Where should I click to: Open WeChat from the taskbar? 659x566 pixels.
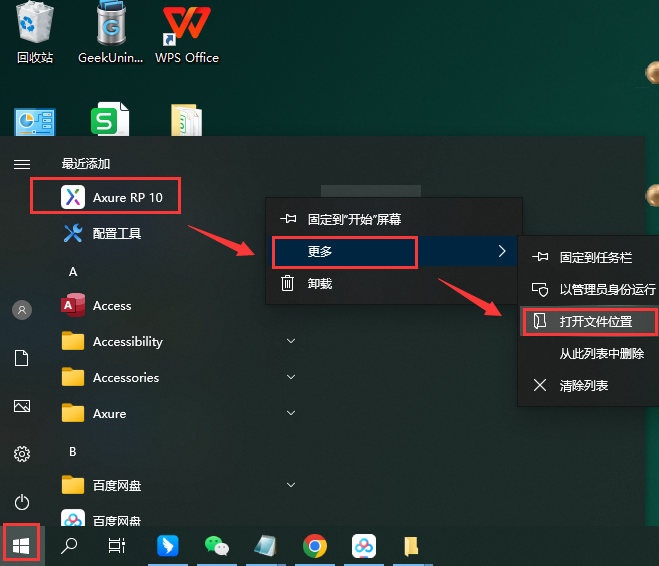tap(216, 546)
